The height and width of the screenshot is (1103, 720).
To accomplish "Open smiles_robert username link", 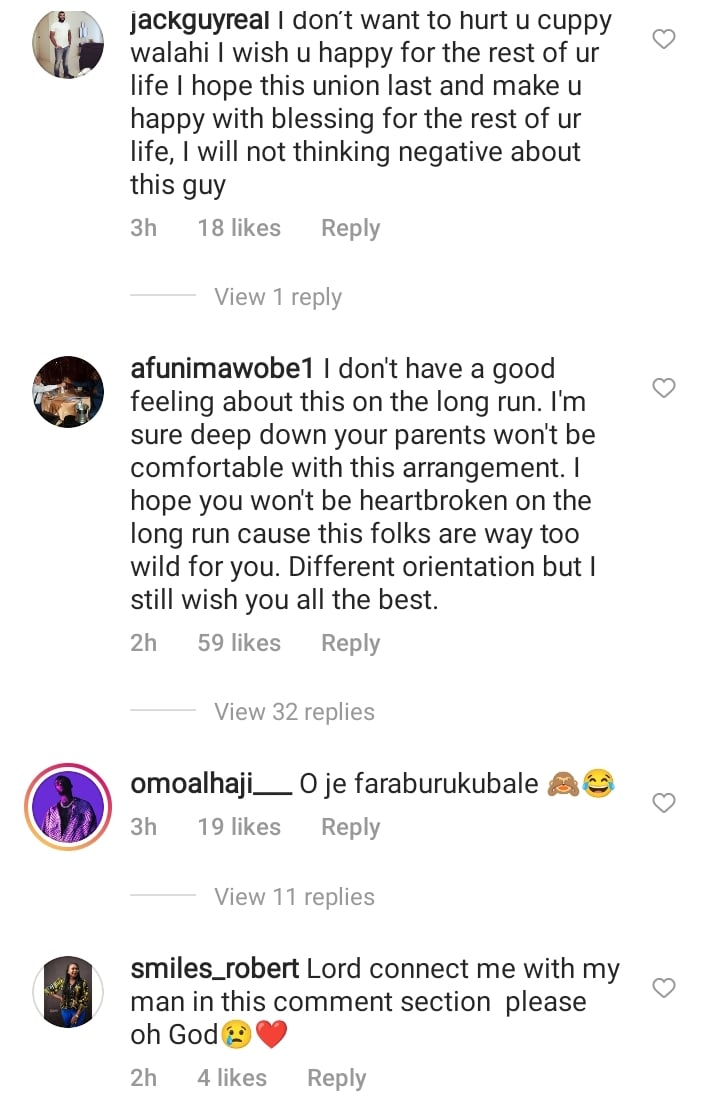I will (x=215, y=969).
